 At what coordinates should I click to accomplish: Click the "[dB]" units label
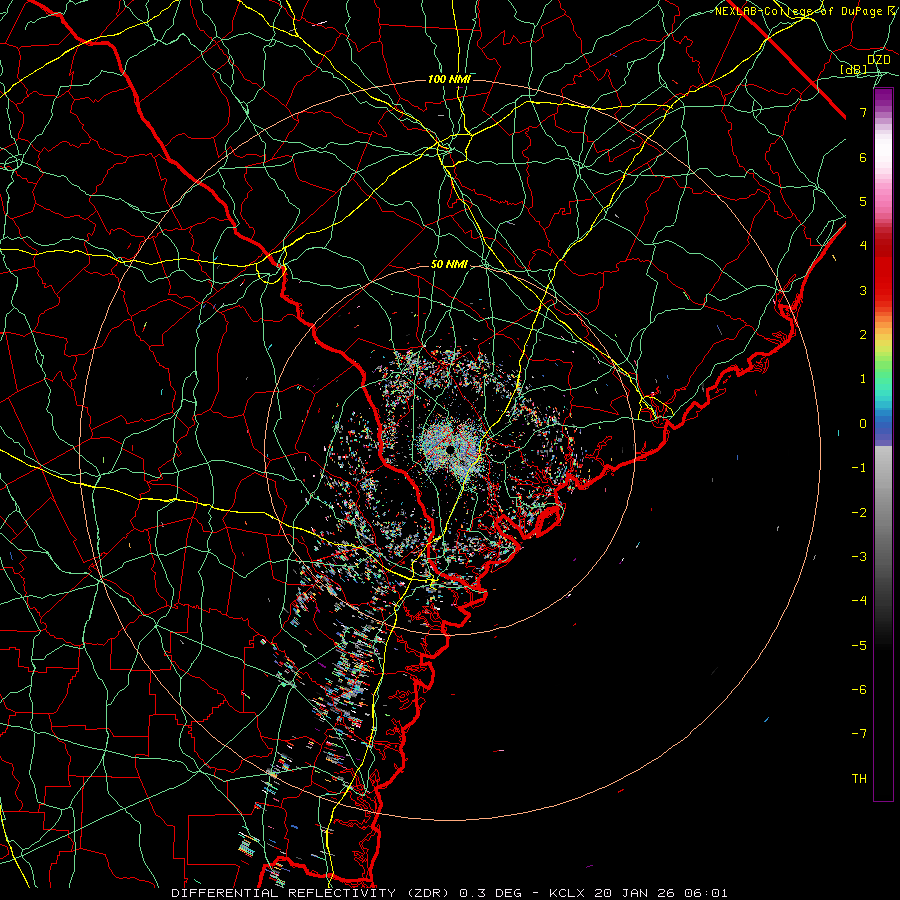point(854,69)
